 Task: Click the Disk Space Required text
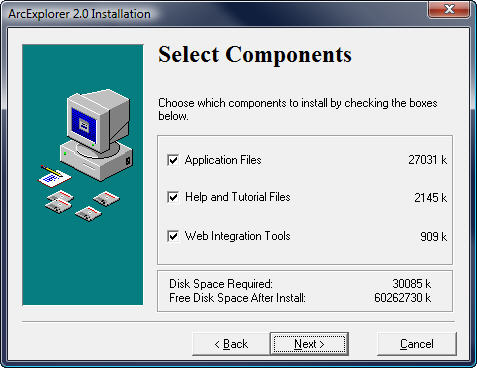pyautogui.click(x=221, y=284)
